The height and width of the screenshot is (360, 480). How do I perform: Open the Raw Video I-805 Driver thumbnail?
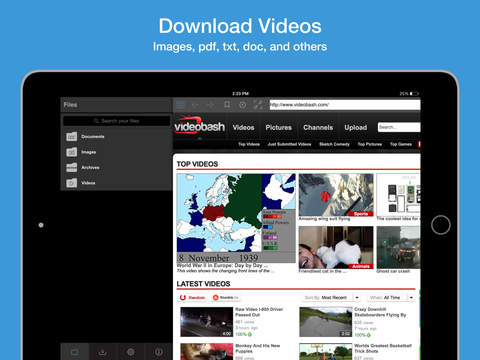coord(207,322)
